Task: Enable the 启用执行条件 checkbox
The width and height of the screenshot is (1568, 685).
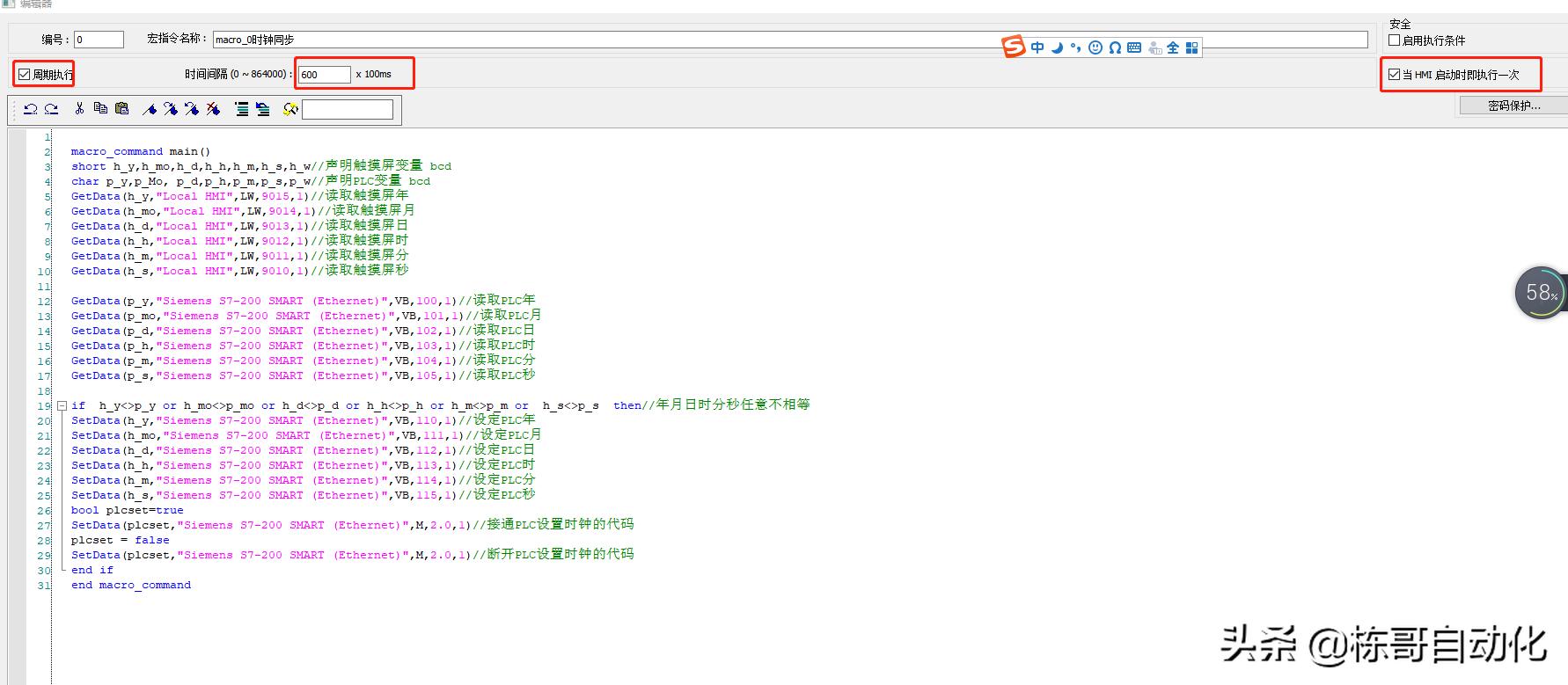Action: click(x=1395, y=40)
